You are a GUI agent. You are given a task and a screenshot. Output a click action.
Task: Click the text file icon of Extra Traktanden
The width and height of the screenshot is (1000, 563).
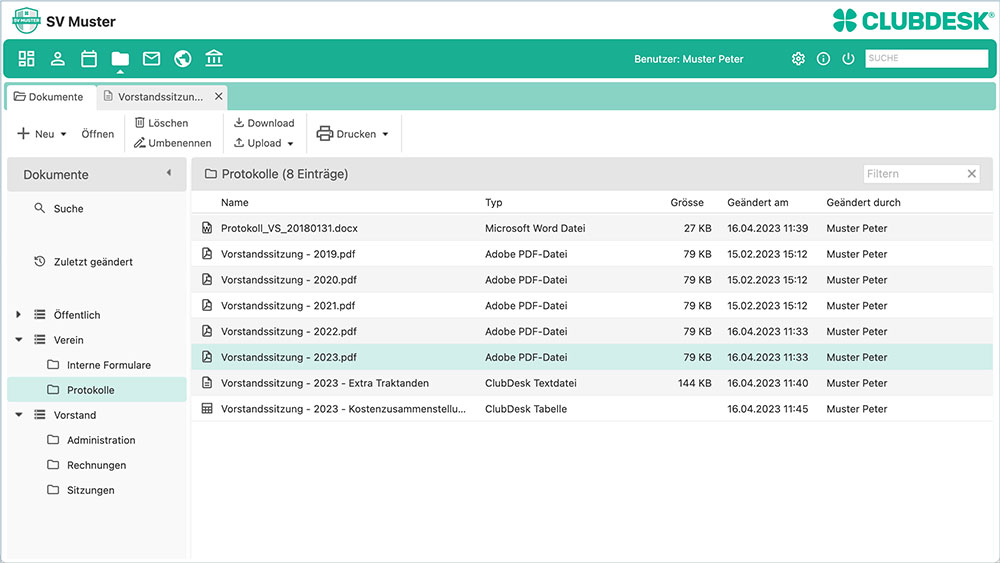pyautogui.click(x=207, y=383)
